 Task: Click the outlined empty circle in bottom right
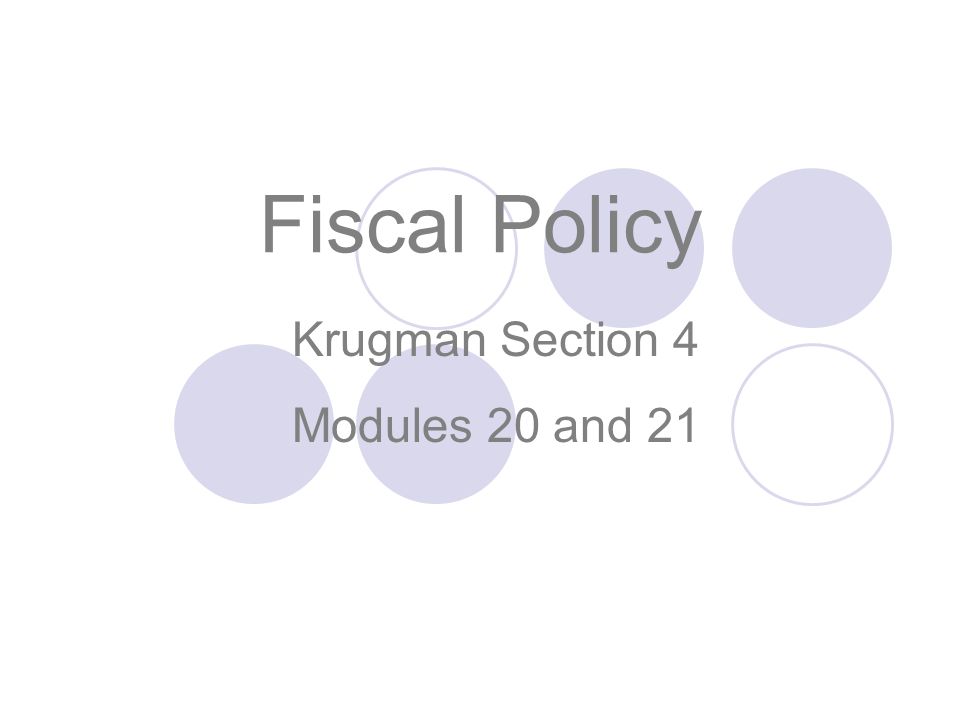pos(812,424)
